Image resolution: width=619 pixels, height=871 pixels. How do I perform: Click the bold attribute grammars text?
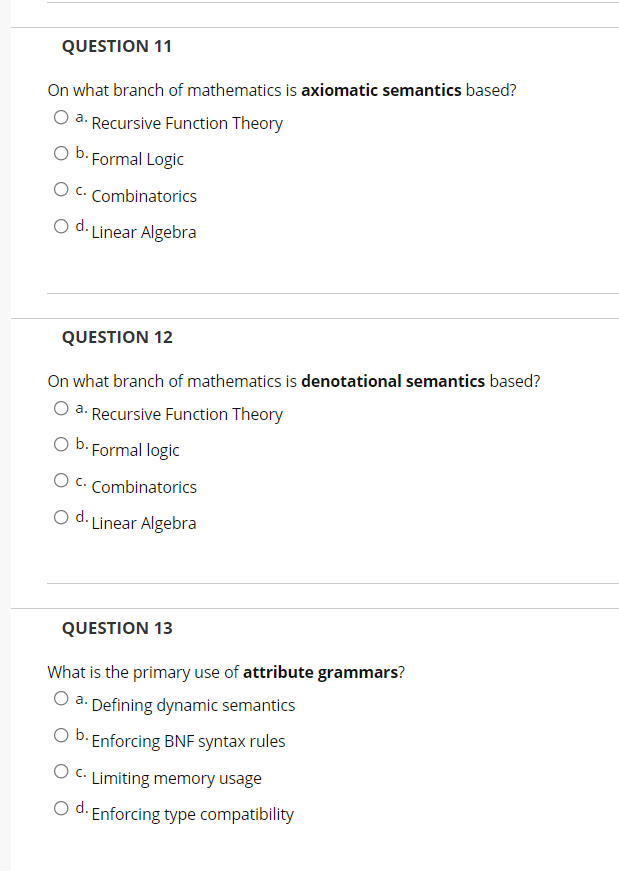tap(321, 673)
